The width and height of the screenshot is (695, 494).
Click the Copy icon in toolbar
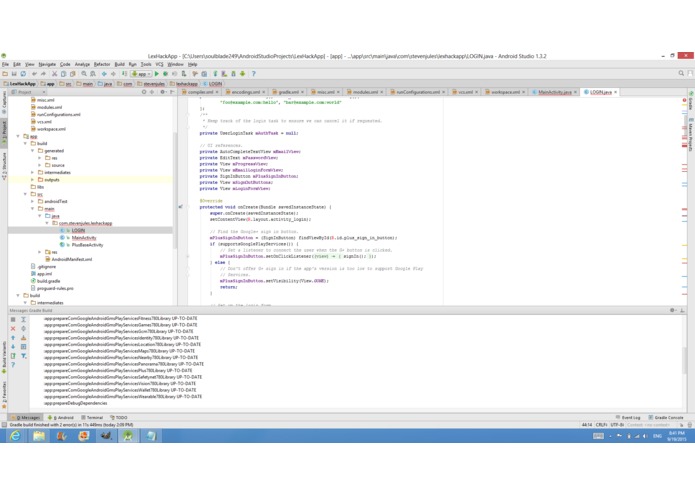(63, 74)
